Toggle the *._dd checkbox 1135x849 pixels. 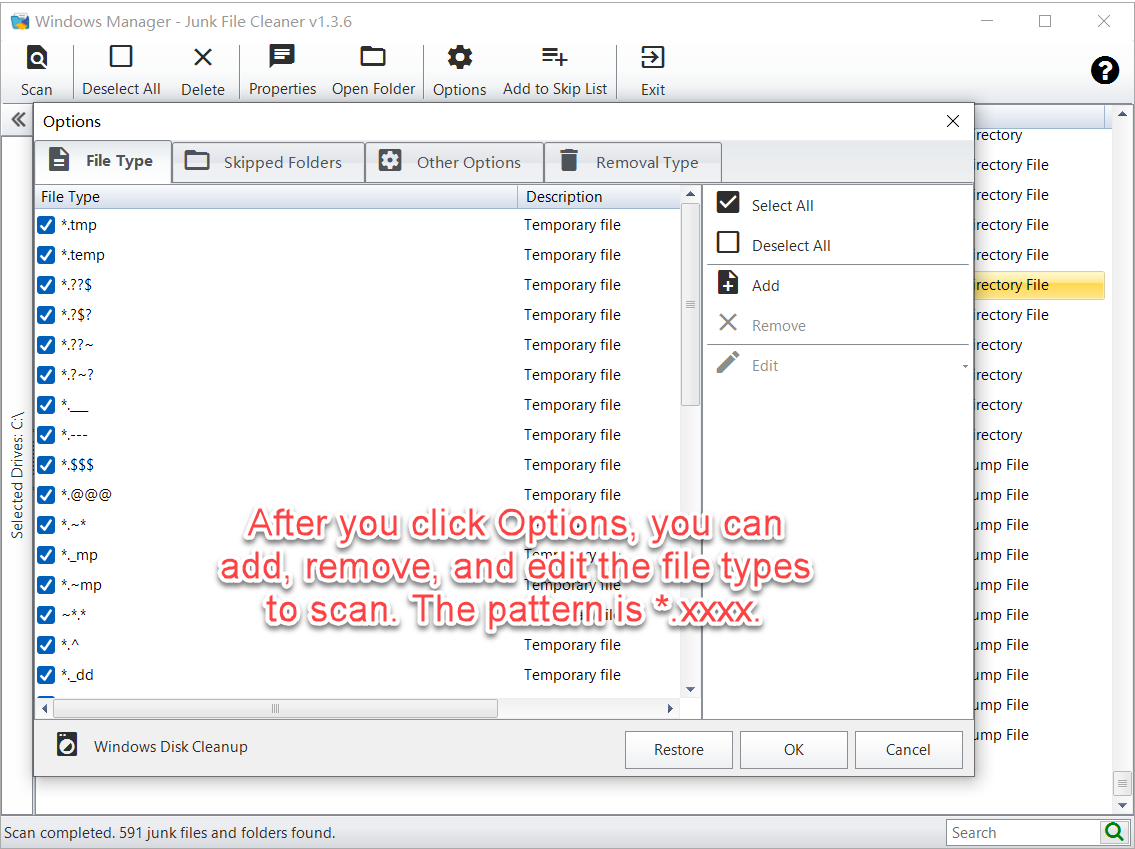pos(46,675)
